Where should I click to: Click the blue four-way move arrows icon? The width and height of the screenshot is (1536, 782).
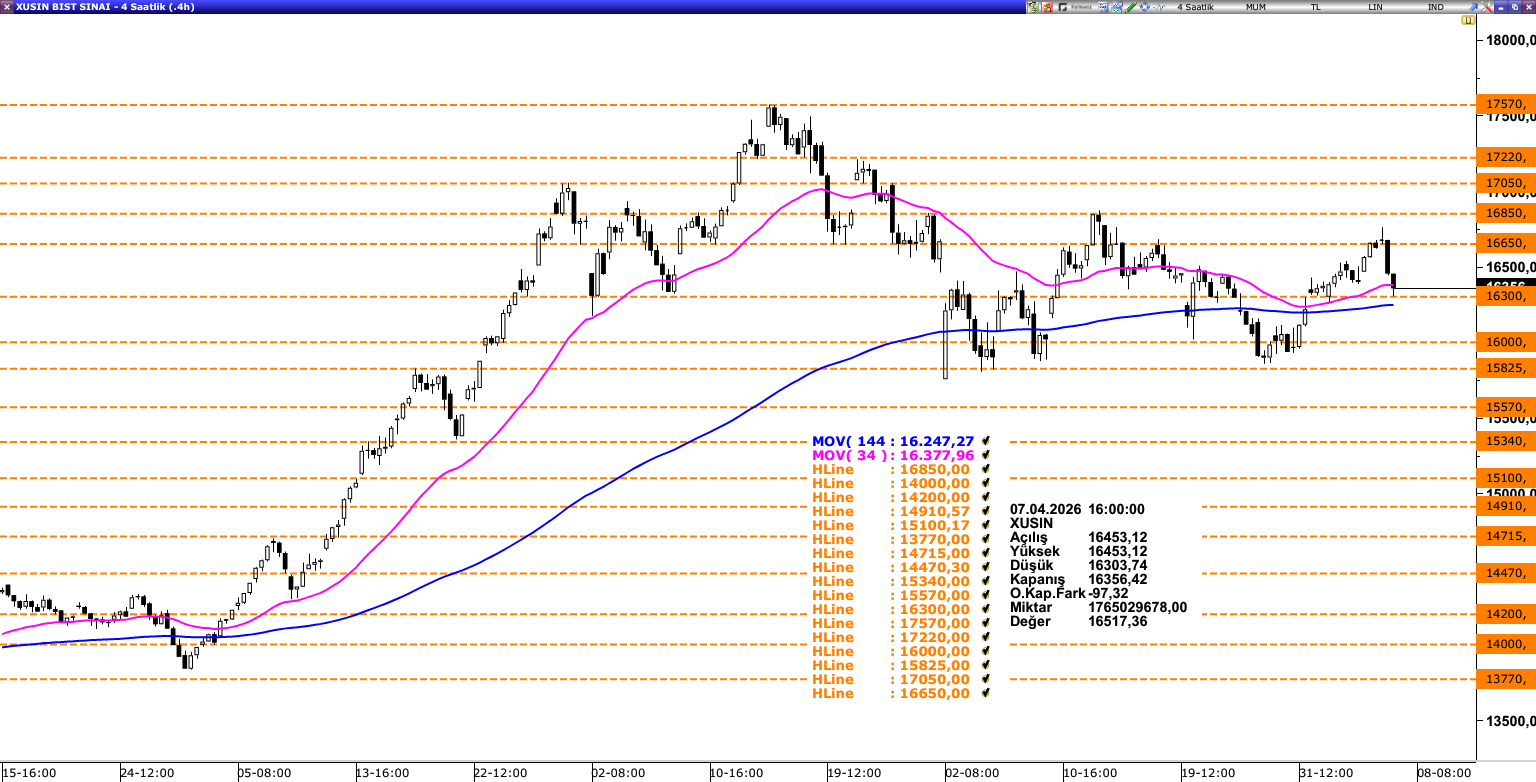tap(1145, 7)
